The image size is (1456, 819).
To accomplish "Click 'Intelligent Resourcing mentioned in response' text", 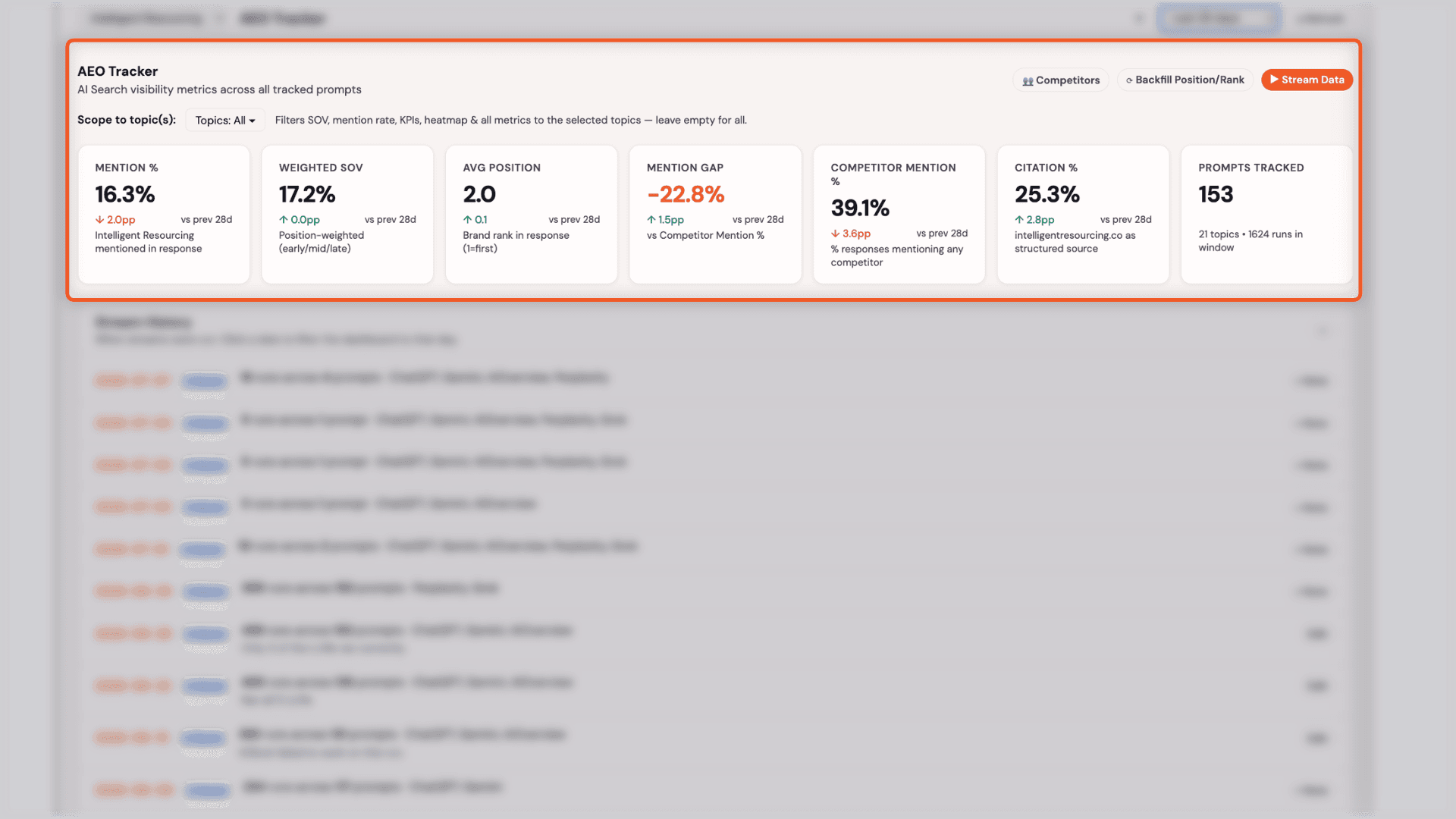I will tap(148, 242).
